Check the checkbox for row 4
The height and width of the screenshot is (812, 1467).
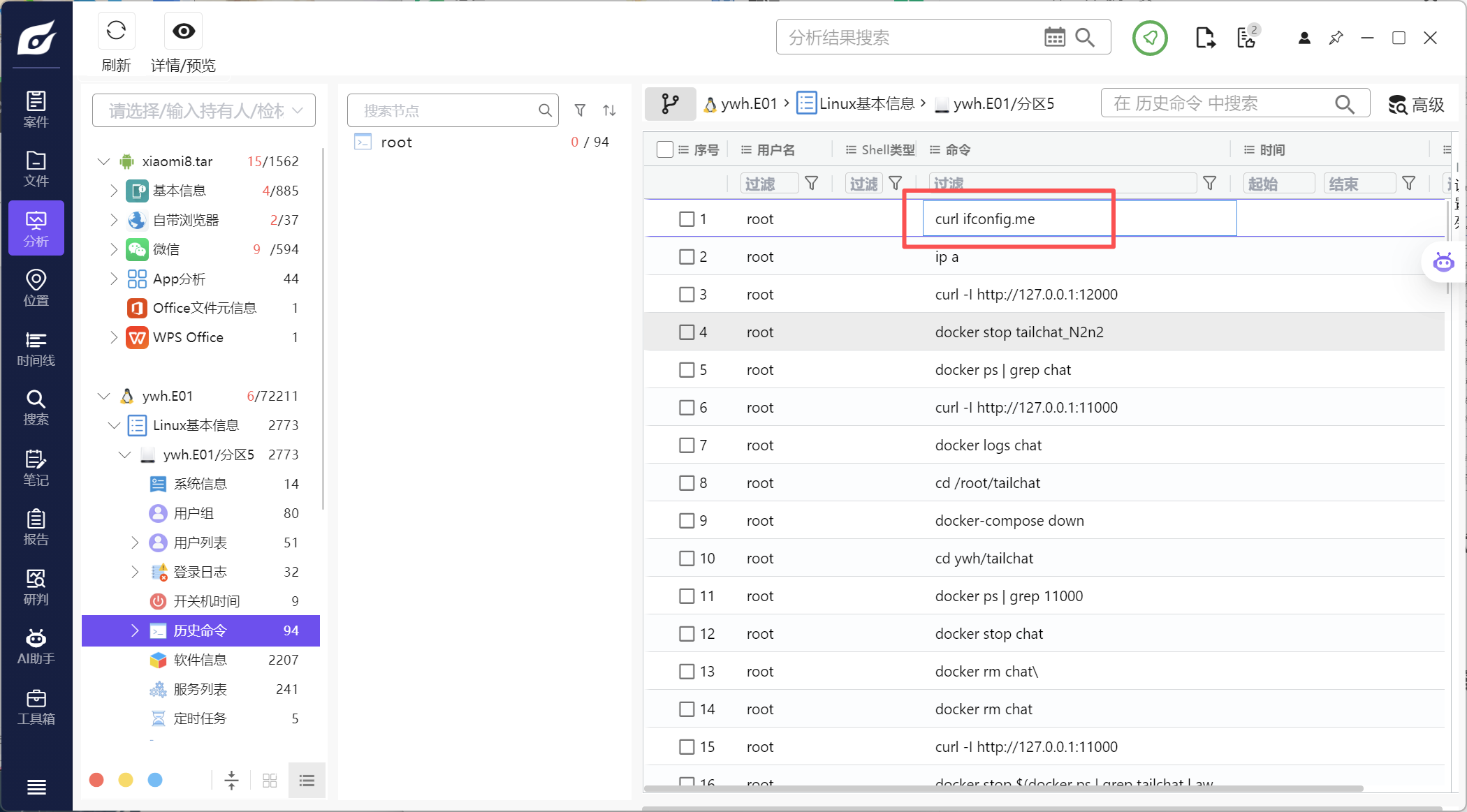click(x=687, y=332)
